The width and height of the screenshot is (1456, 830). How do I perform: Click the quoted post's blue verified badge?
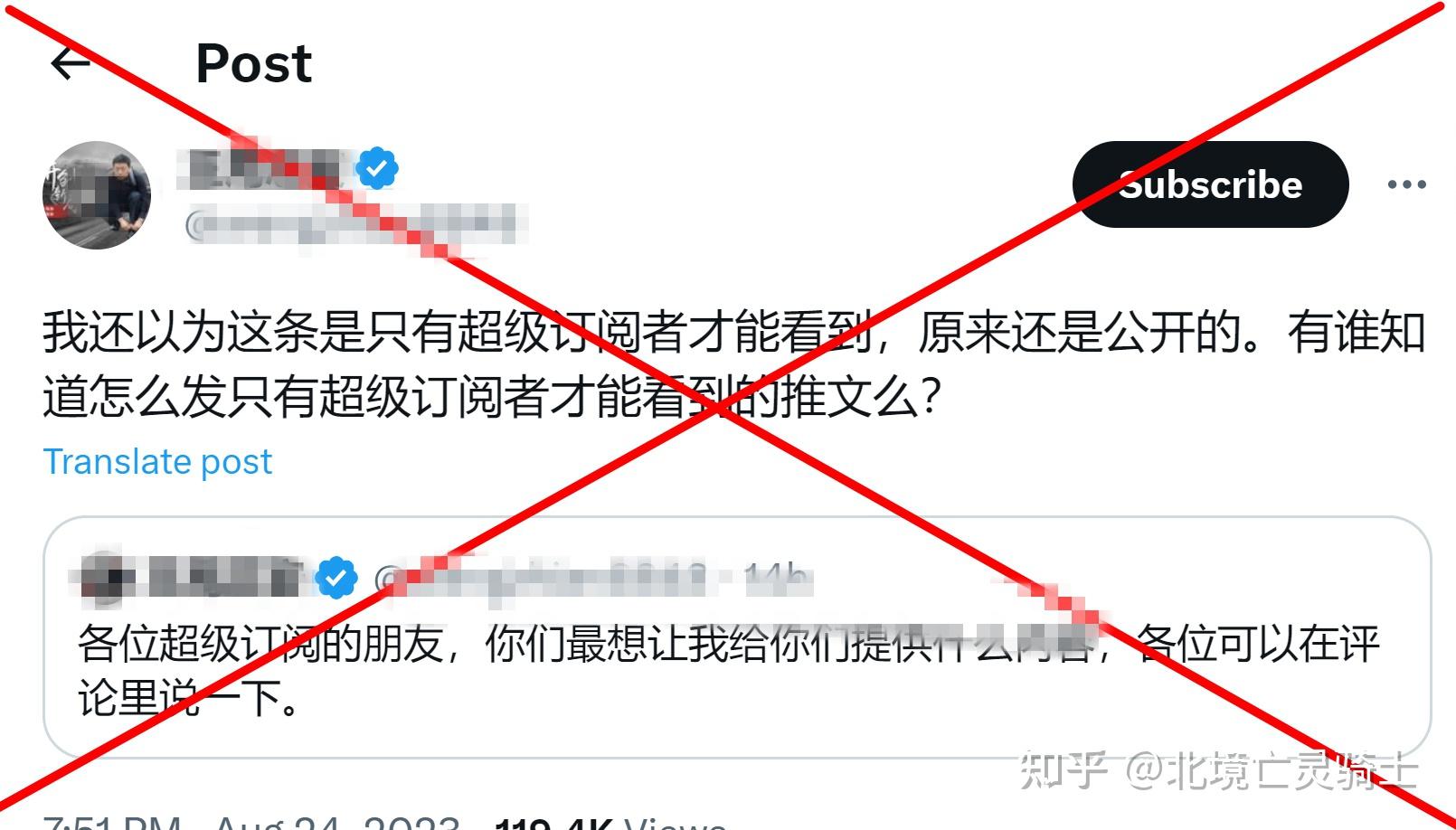336,577
